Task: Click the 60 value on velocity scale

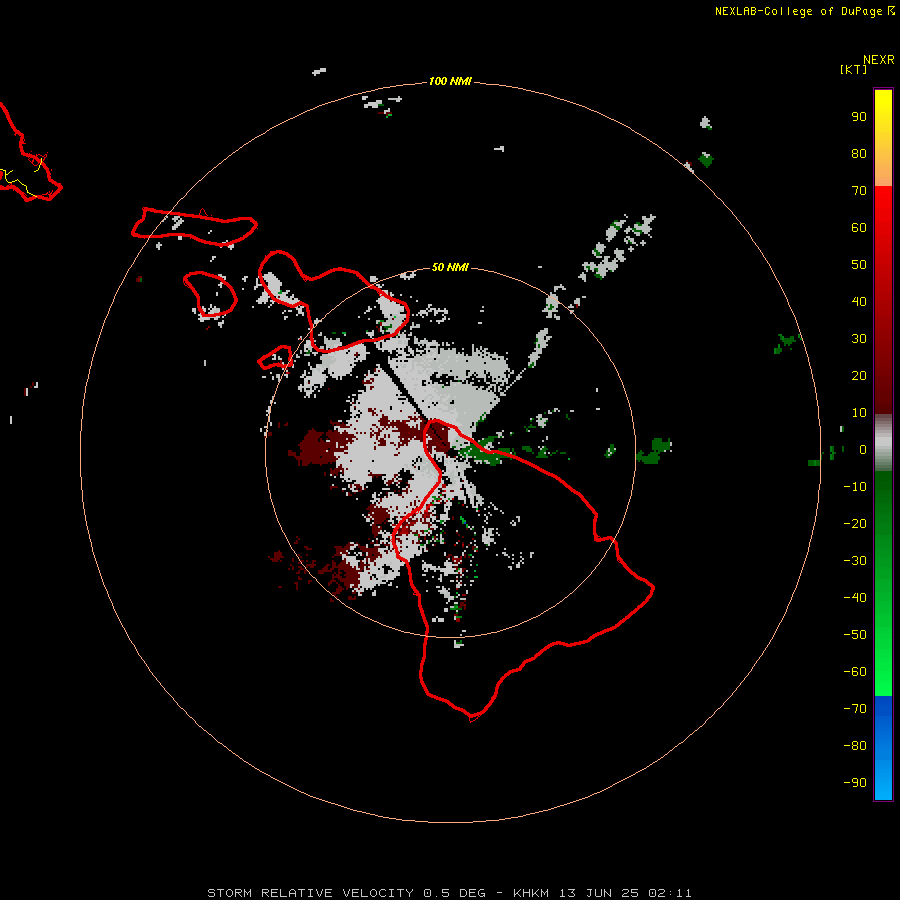Action: (x=859, y=227)
